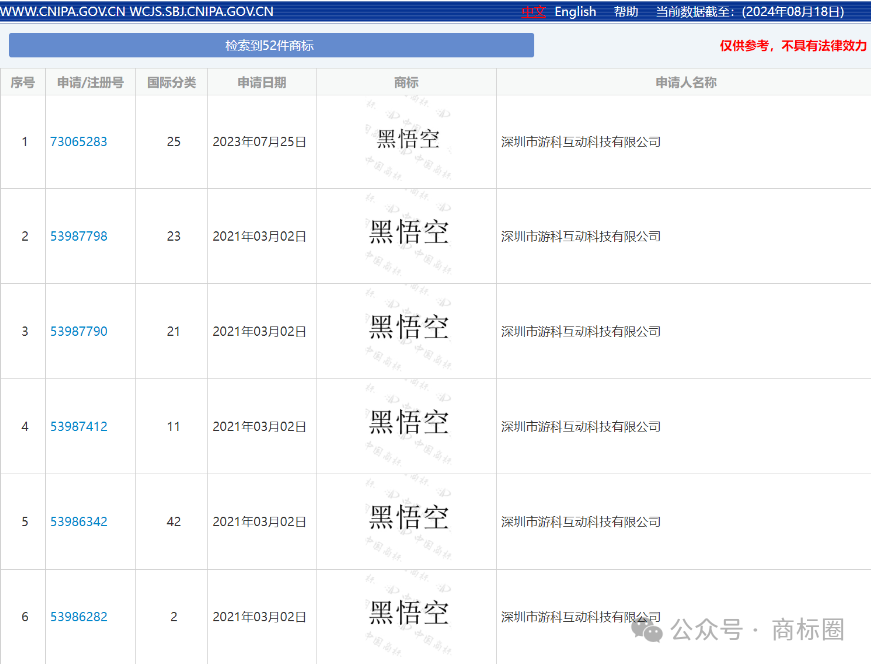The image size is (872, 664).
Task: Click application date in row 5
Action: pos(259,522)
